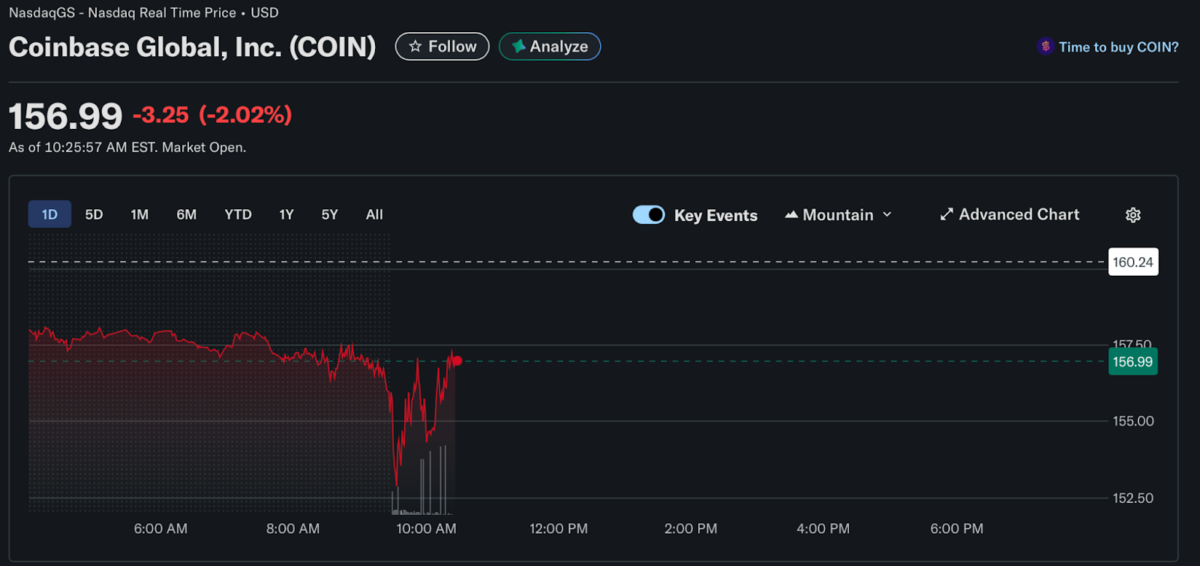Click the 155.00 price axis label

tap(1133, 421)
